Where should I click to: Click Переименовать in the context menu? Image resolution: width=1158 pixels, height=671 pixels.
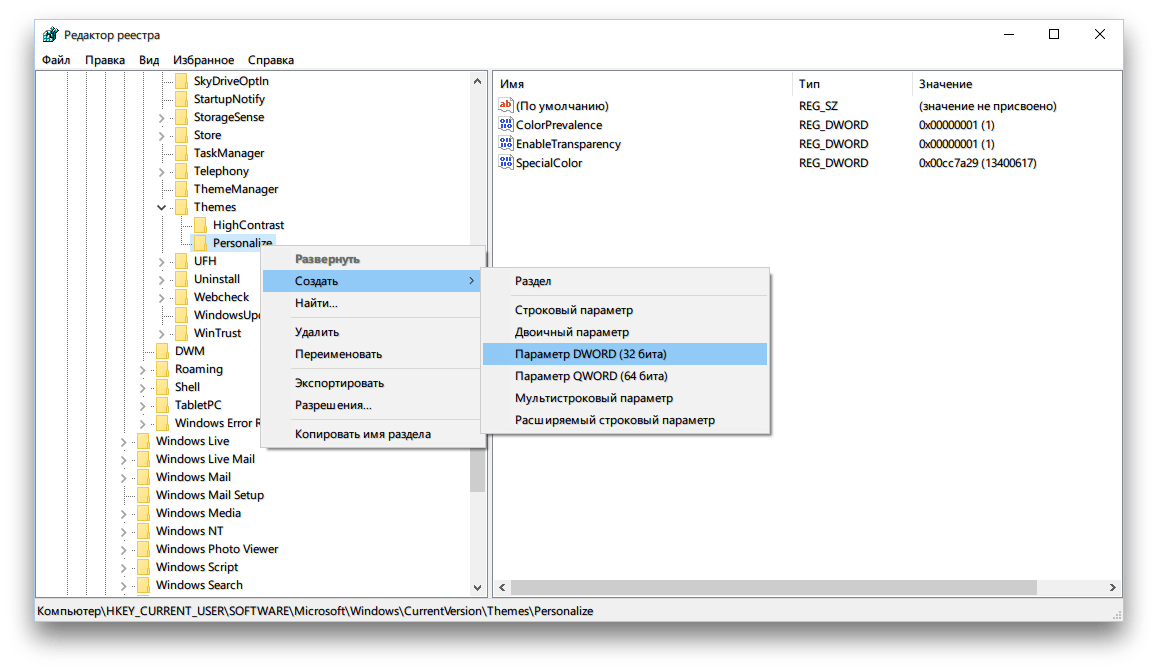[x=371, y=354]
